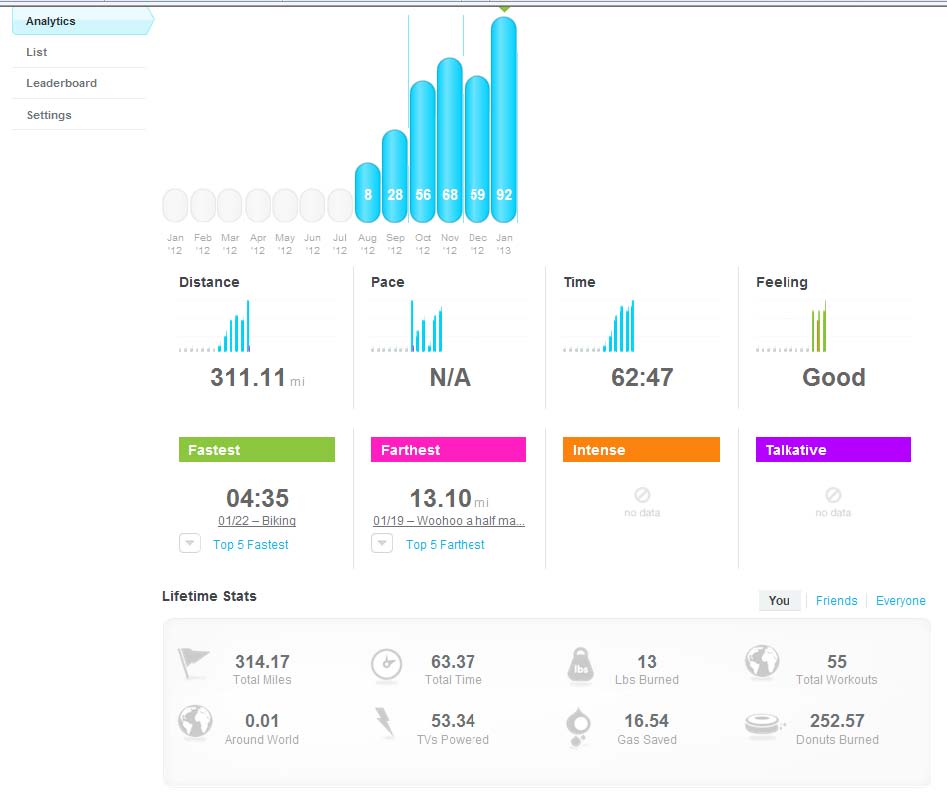Click the green Fastest banner
Image resolution: width=947 pixels, height=800 pixels.
pos(257,450)
